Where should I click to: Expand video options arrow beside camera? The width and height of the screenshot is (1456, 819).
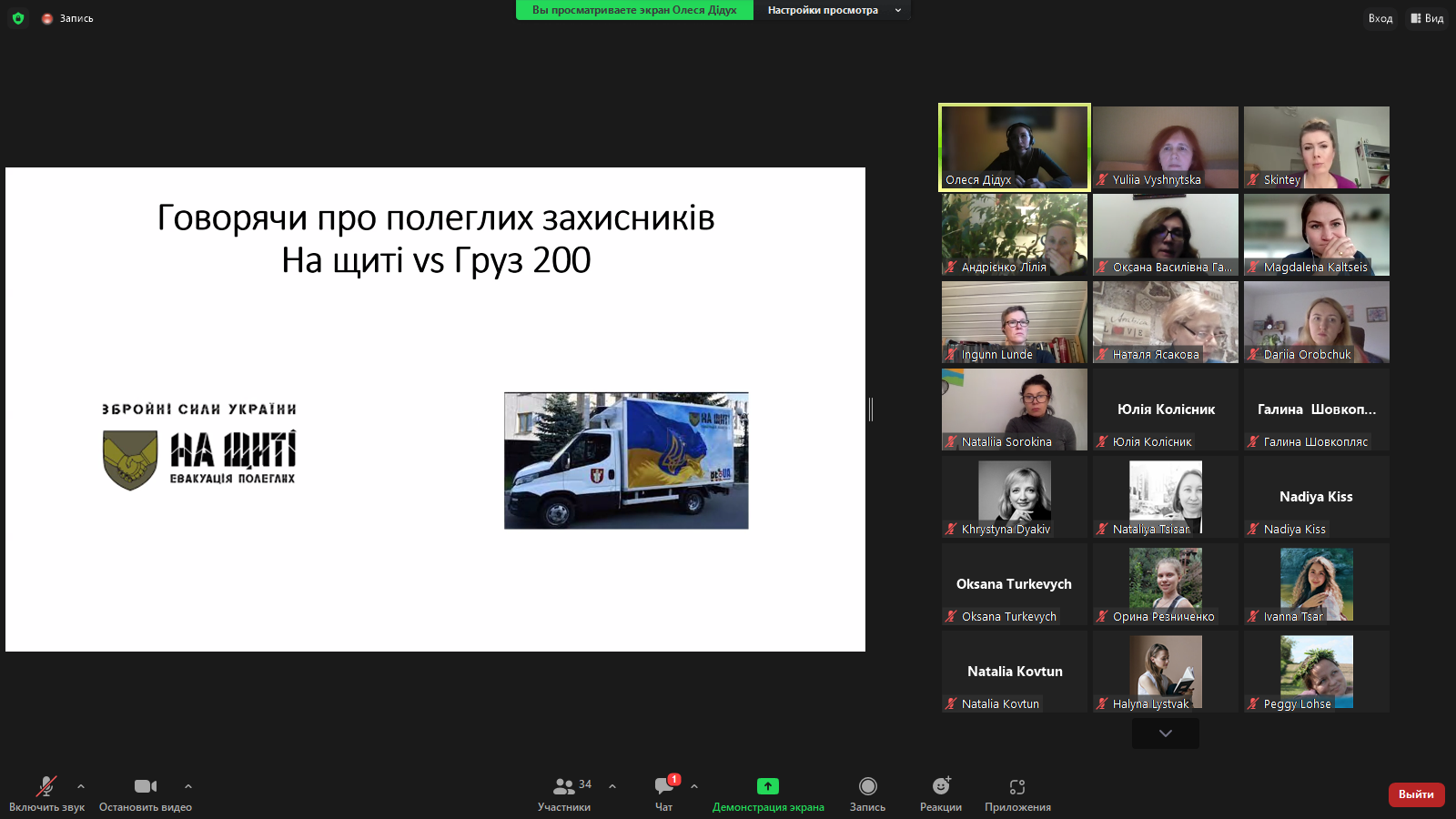(x=188, y=786)
